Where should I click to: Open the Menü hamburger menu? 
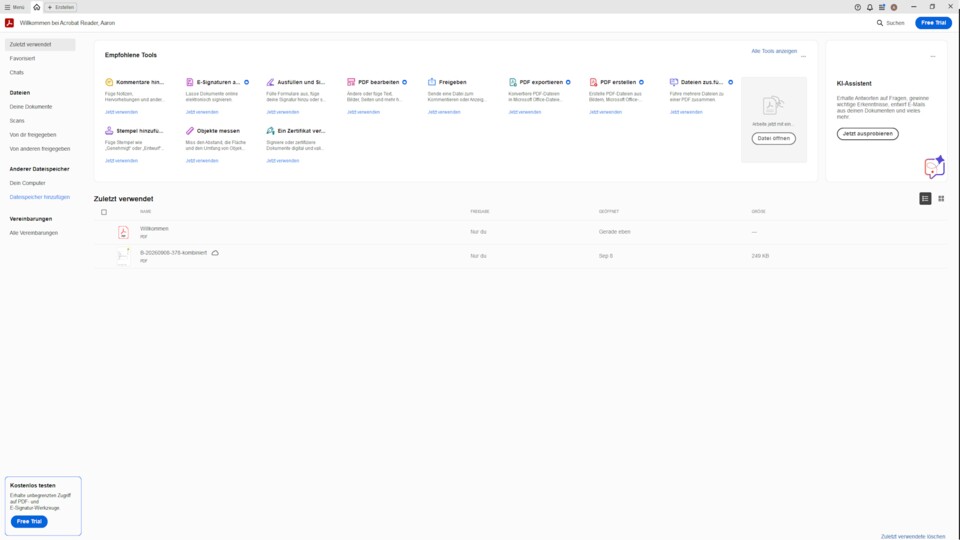point(15,7)
